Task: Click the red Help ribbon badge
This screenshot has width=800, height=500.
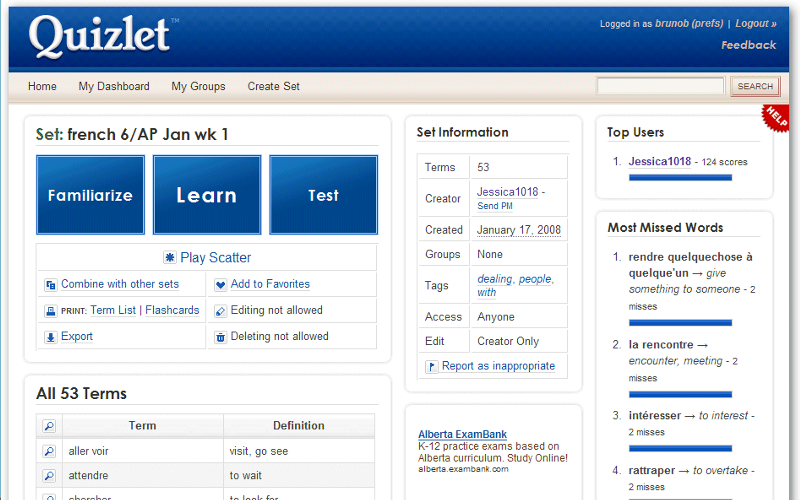Action: coord(776,116)
